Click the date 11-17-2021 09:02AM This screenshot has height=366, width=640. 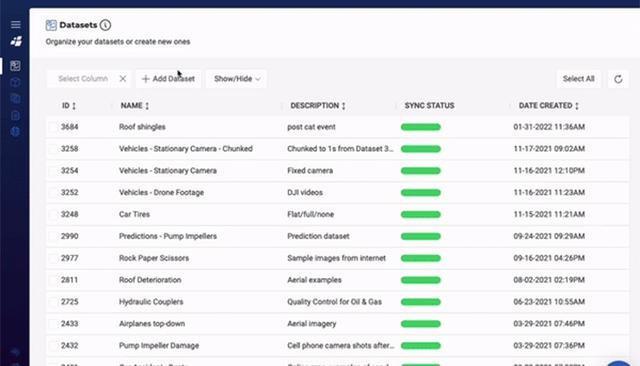(x=549, y=149)
